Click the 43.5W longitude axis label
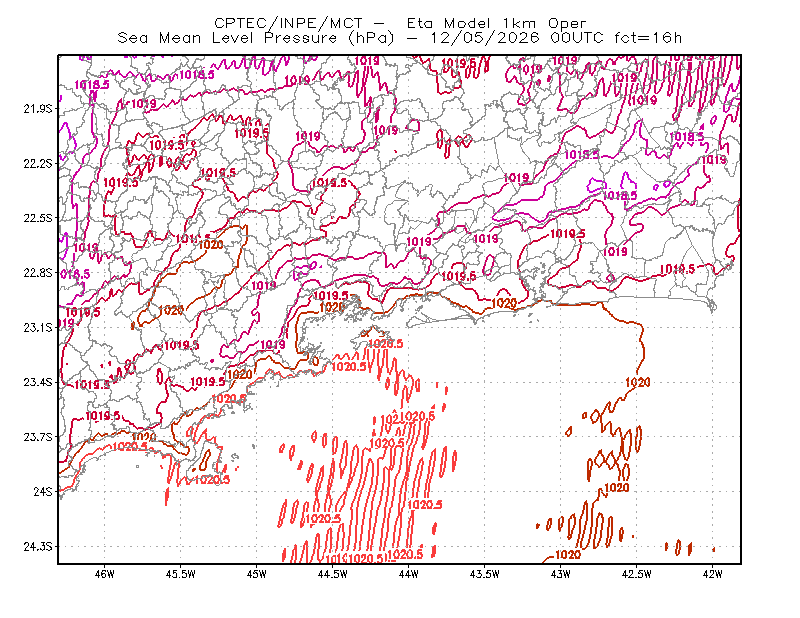The height and width of the screenshot is (618, 800). coord(485,574)
